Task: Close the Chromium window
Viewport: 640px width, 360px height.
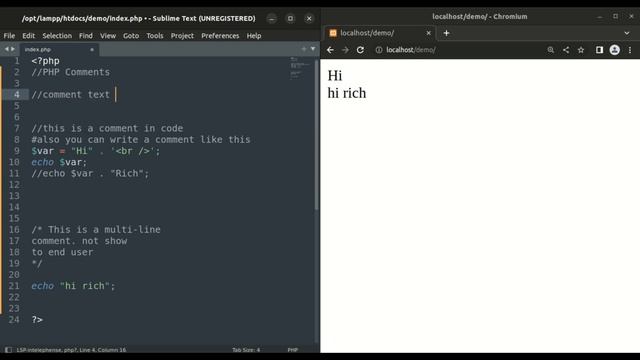Action: pos(631,16)
